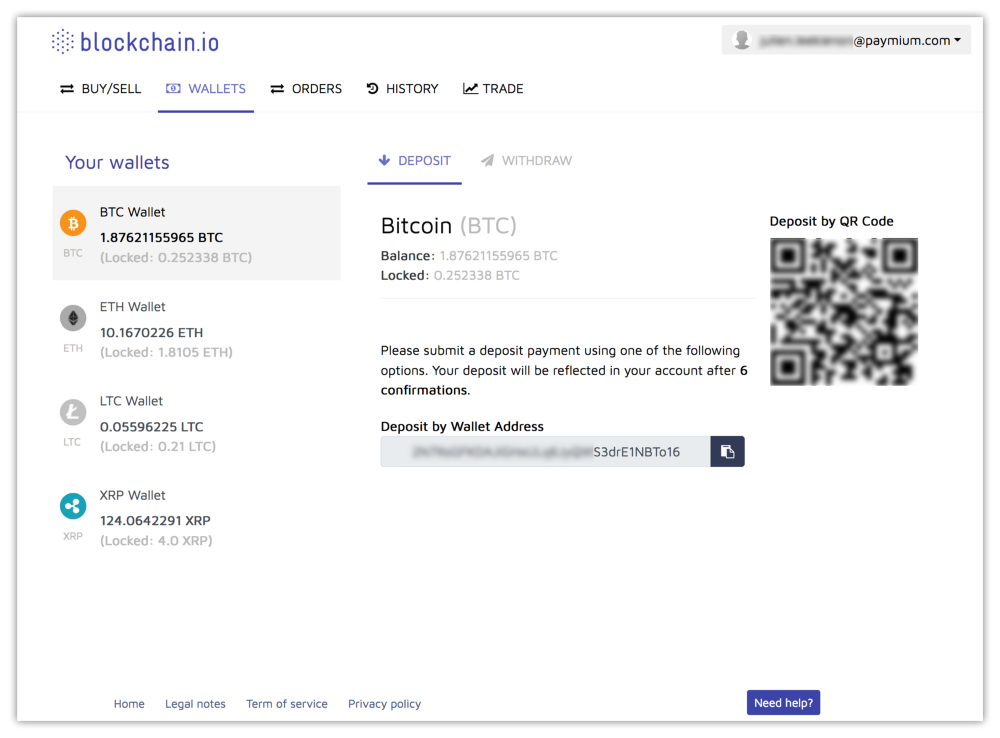The width and height of the screenshot is (1000, 738).
Task: Select the DEPOSIT tab
Action: click(x=415, y=161)
